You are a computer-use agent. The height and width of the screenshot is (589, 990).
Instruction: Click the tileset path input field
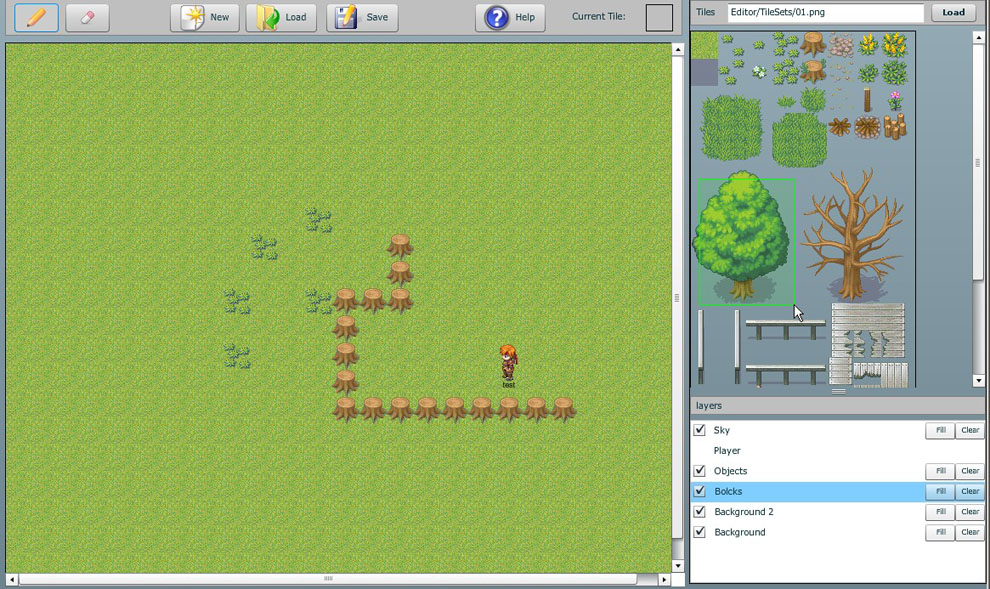[x=825, y=13]
